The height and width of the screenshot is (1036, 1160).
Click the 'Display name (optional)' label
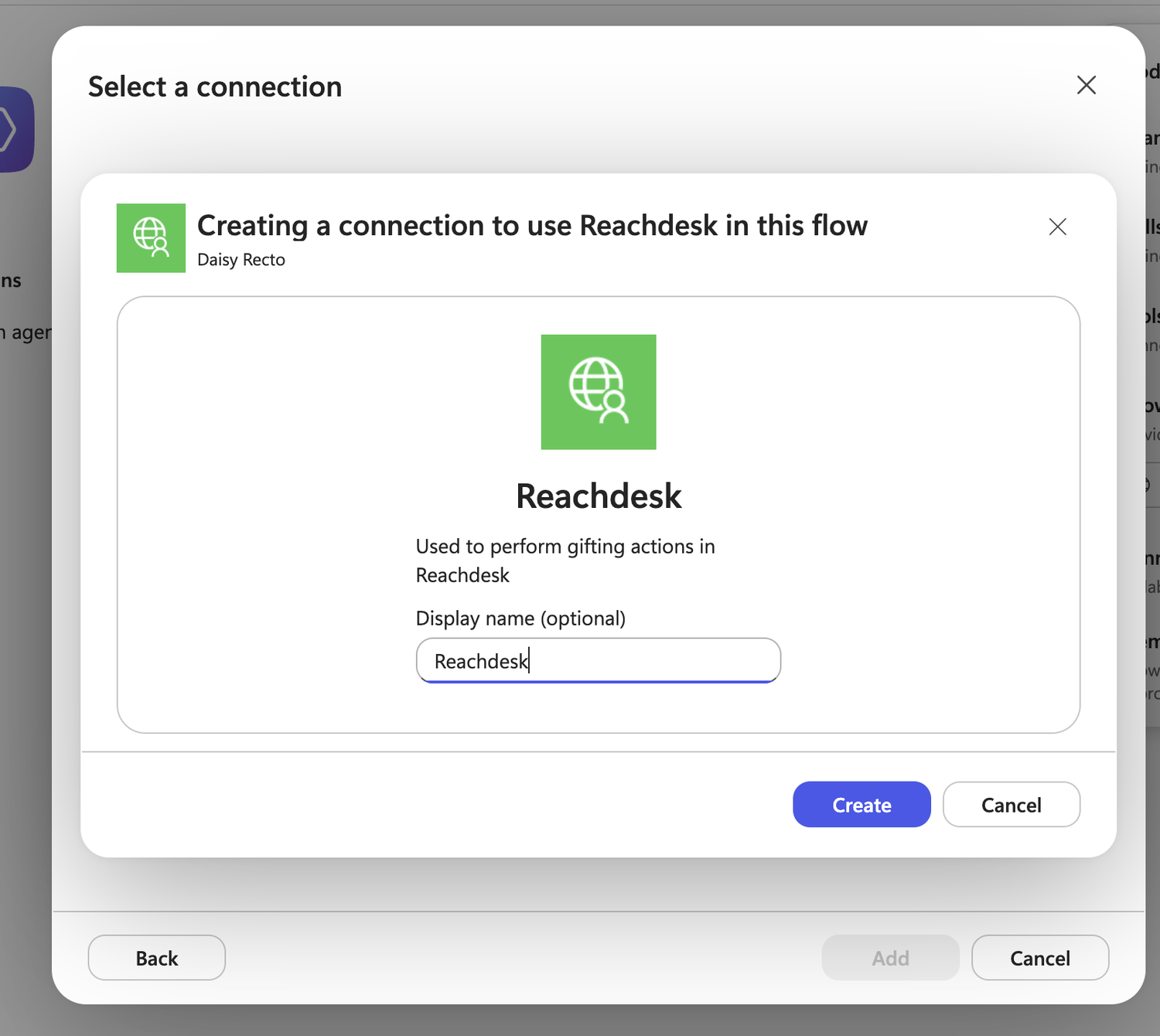click(520, 619)
